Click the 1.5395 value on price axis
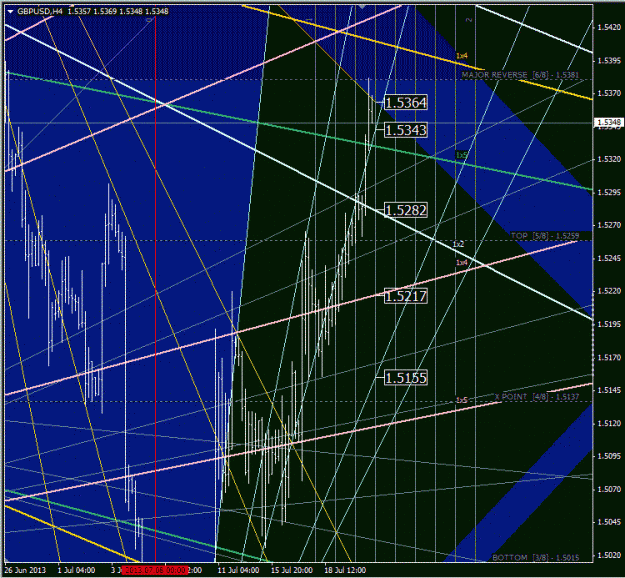625x578 pixels. click(x=609, y=61)
